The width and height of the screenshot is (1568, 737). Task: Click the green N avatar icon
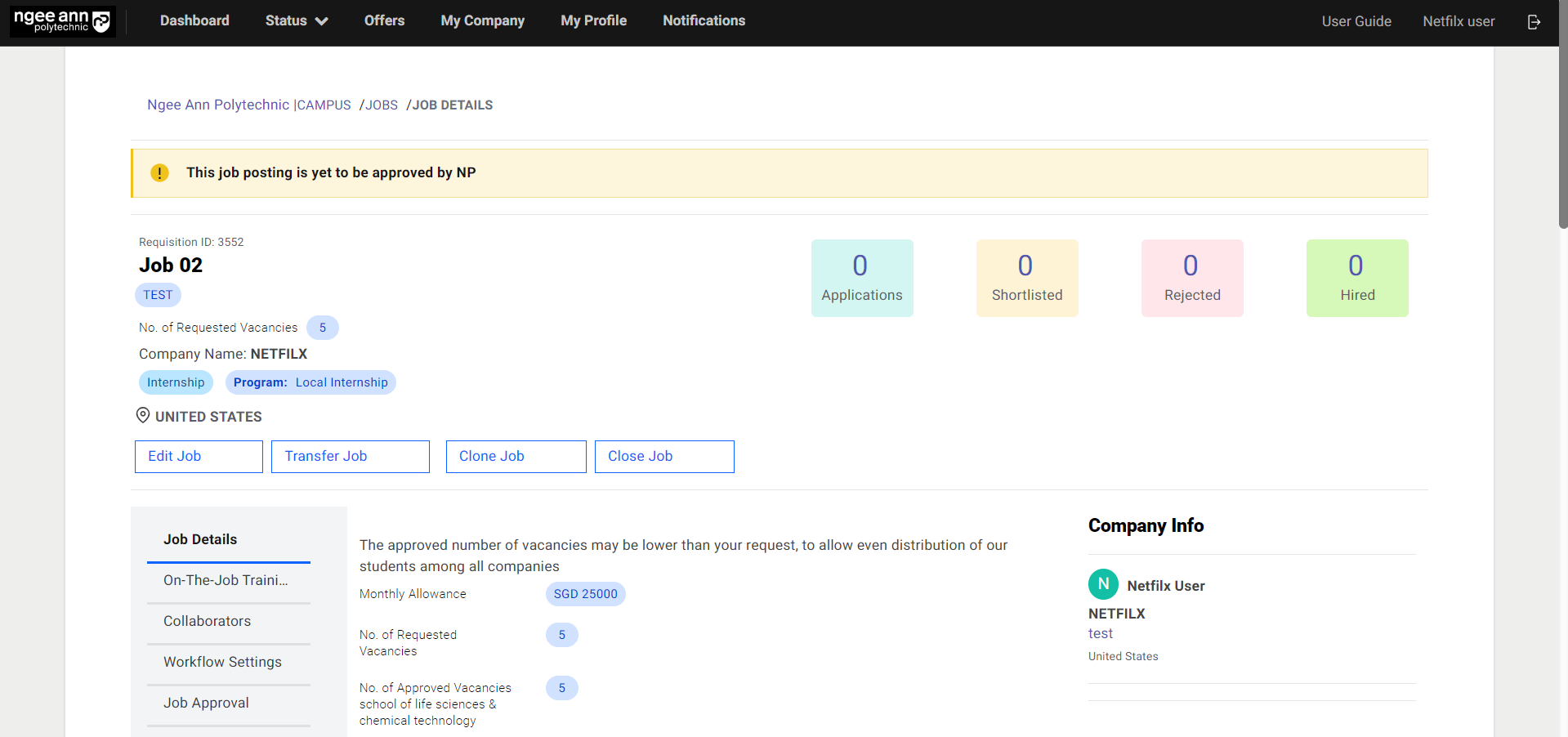[x=1103, y=584]
